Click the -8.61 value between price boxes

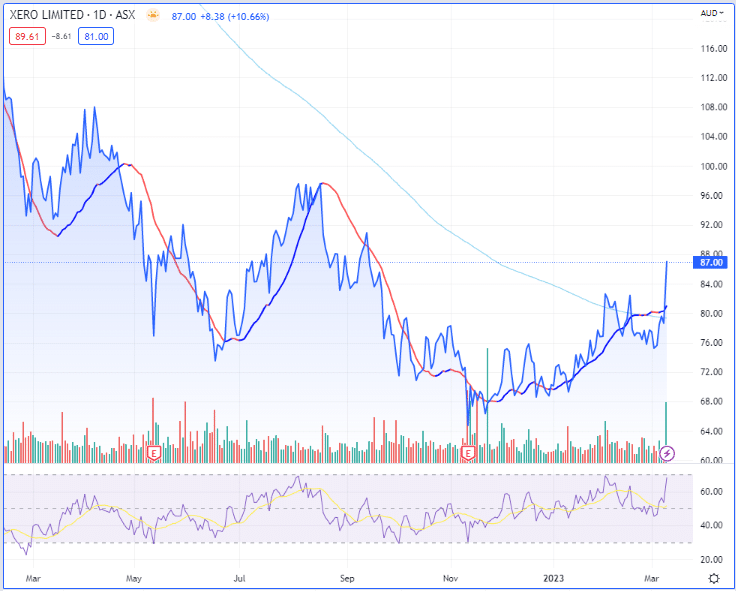(x=62, y=36)
